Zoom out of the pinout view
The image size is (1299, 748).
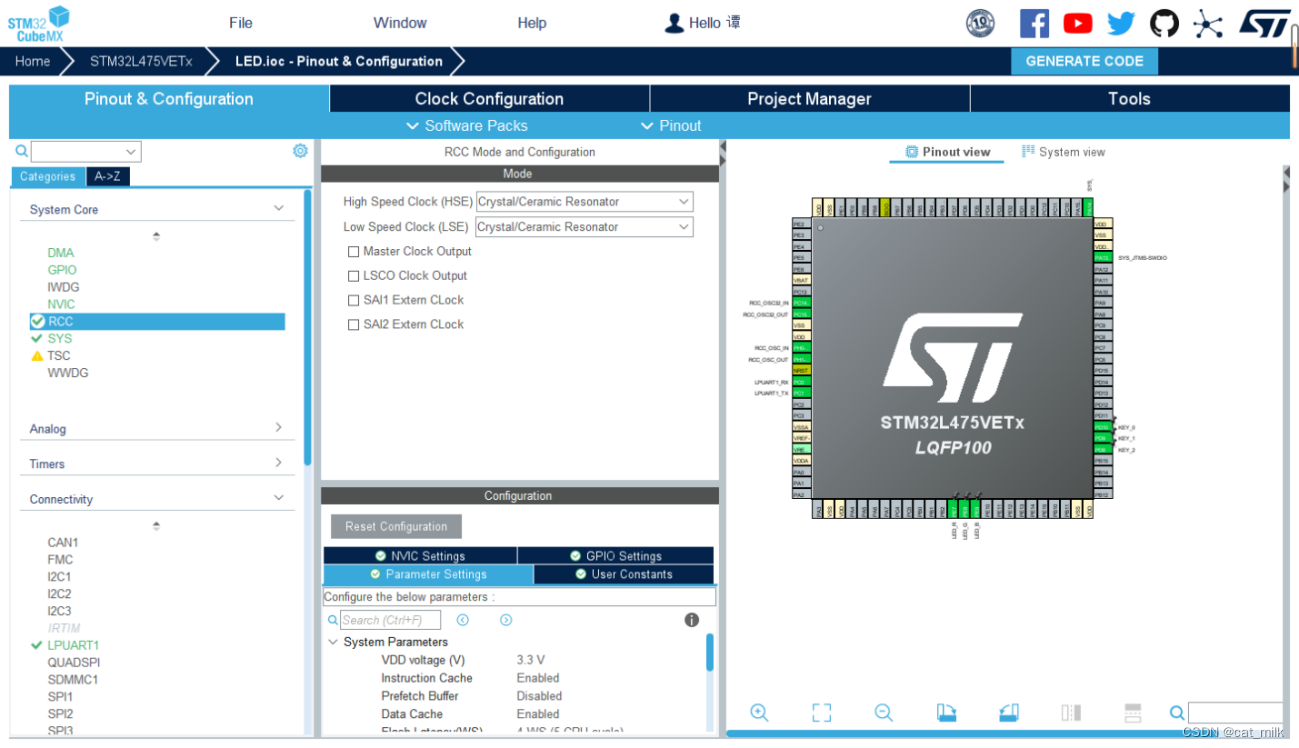[883, 713]
